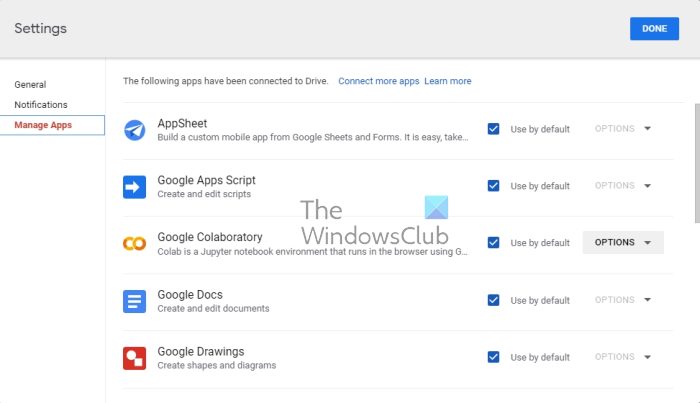
Task: Open the OPTIONS dropdown for Google Docs
Action: [x=623, y=299]
